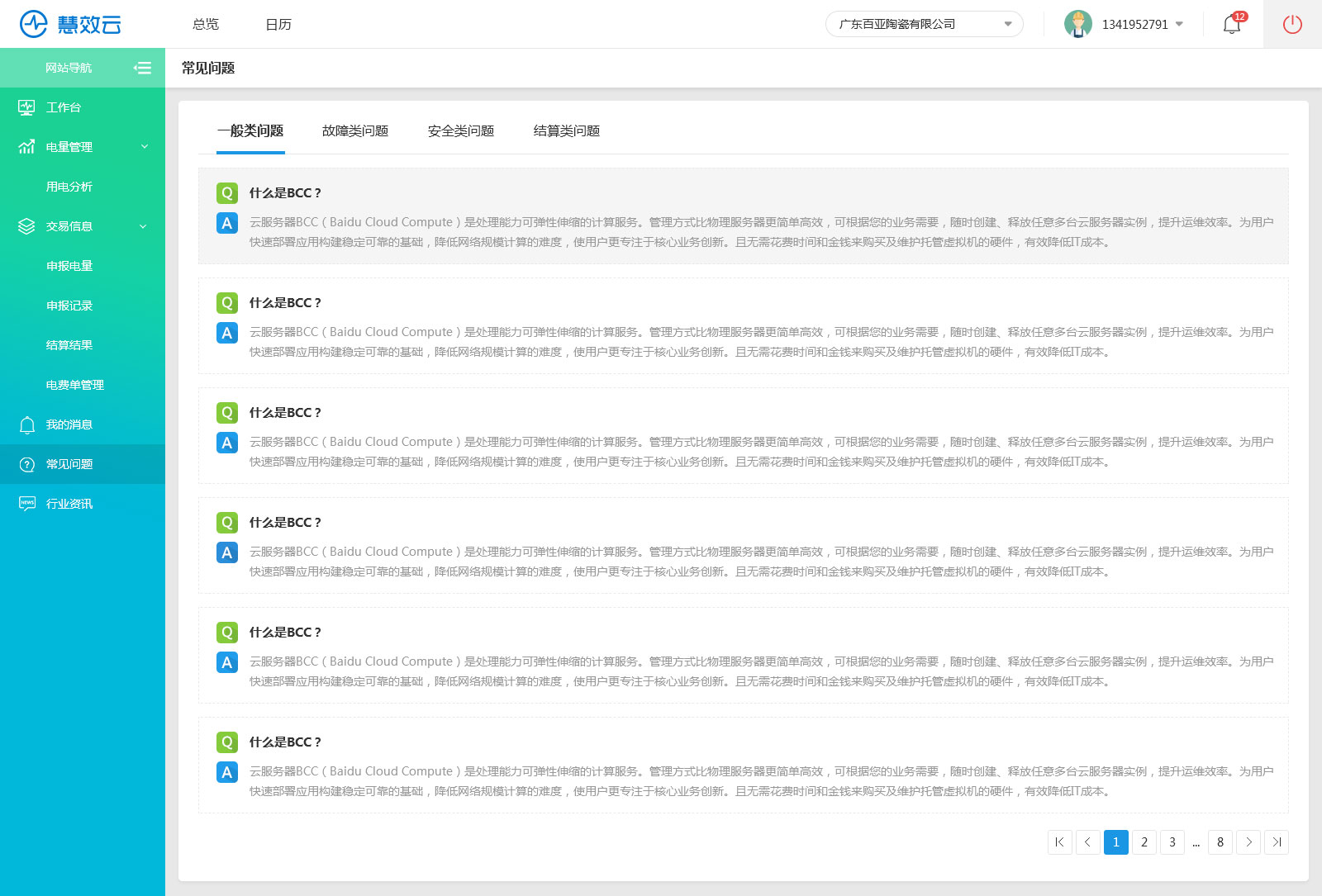This screenshot has height=896, width=1322.
Task: Switch to the 结算类问题 tab
Action: [567, 130]
